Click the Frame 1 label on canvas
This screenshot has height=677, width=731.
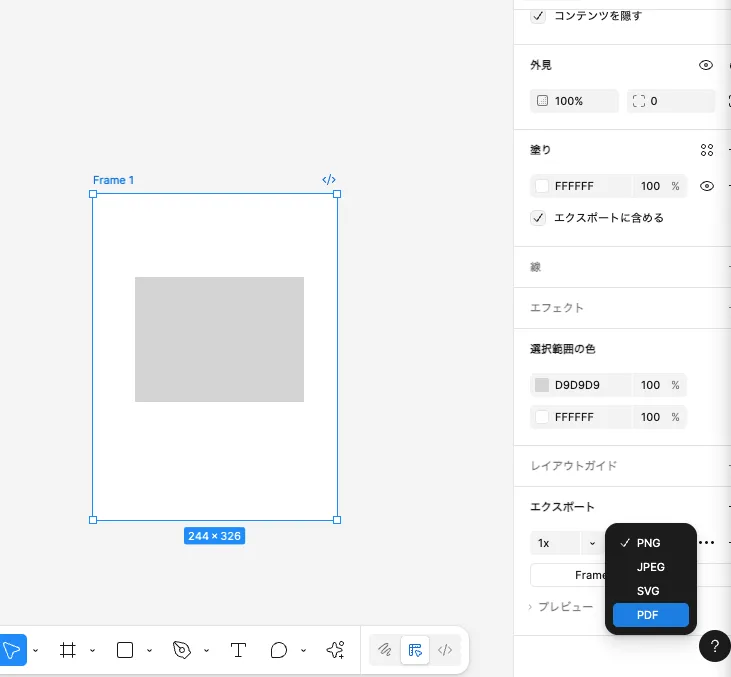pyautogui.click(x=113, y=180)
